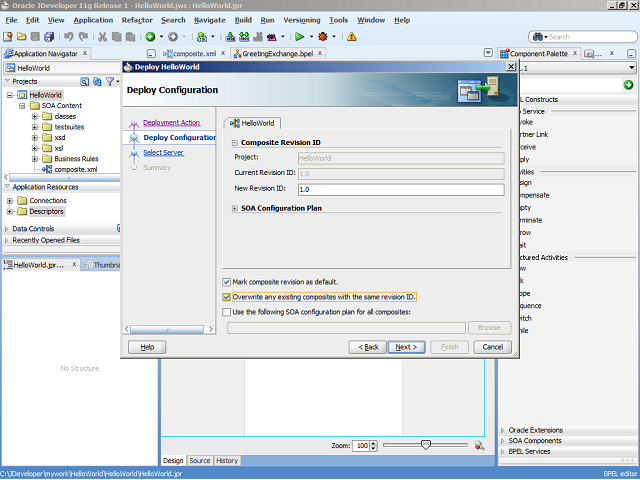This screenshot has height=480, width=640.
Task: Click the Redo toolbar icon
Action: coord(83,37)
